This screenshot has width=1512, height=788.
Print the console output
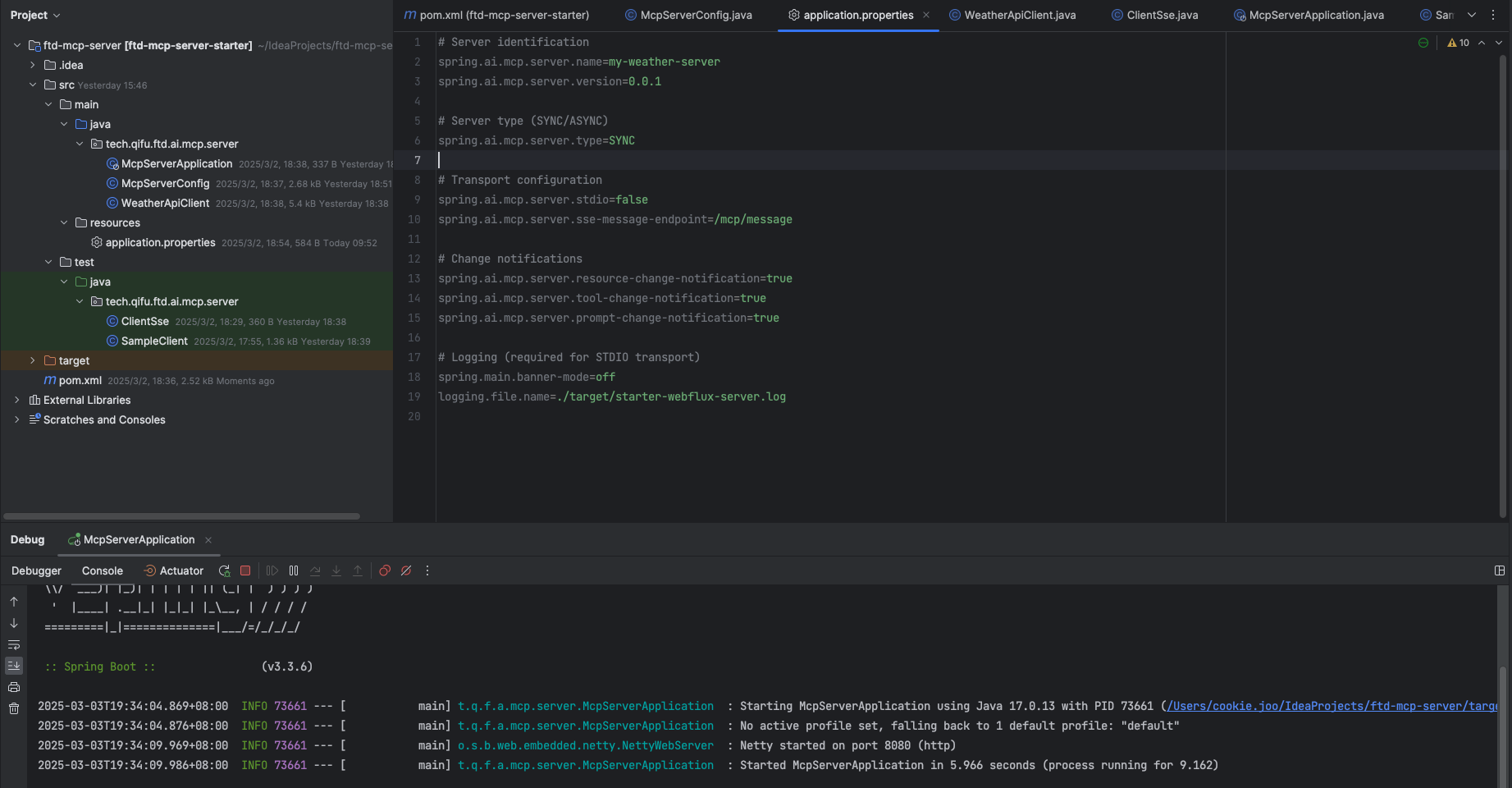coord(14,687)
